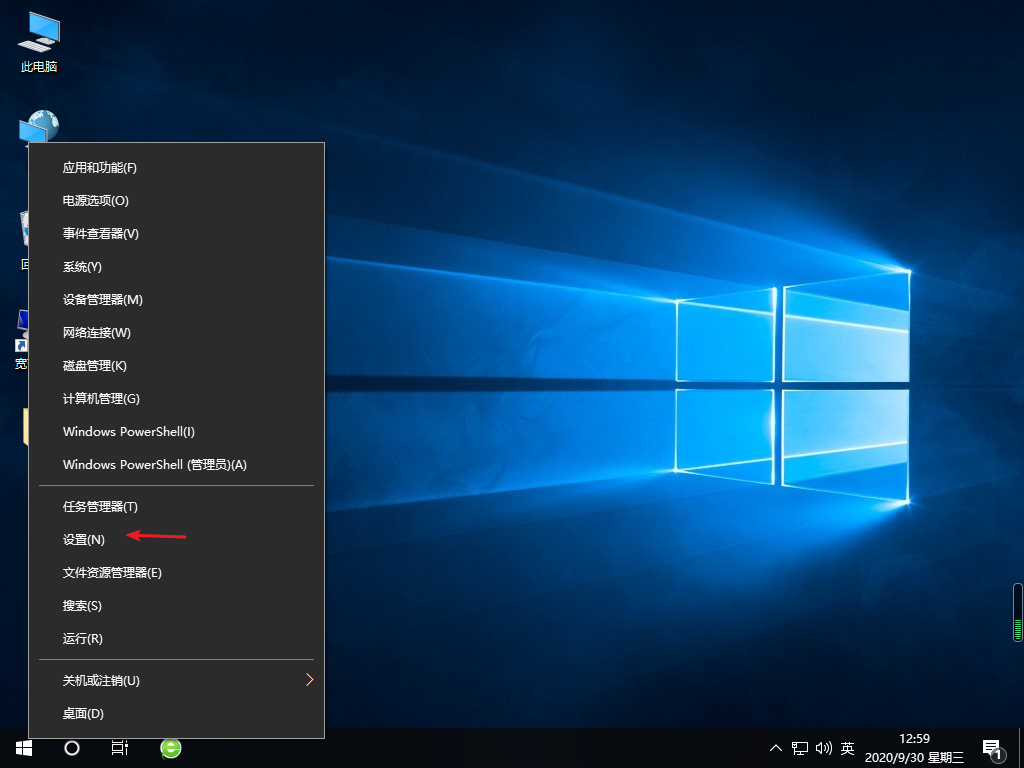
Task: Click the Task View icon
Action: 119,747
